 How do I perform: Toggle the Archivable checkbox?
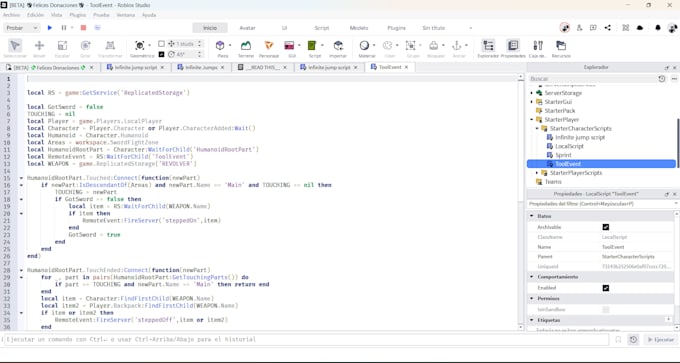point(606,227)
